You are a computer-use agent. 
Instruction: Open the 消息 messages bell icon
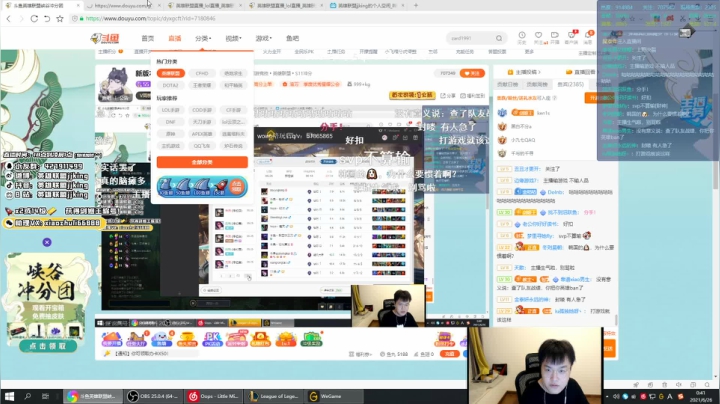588,37
